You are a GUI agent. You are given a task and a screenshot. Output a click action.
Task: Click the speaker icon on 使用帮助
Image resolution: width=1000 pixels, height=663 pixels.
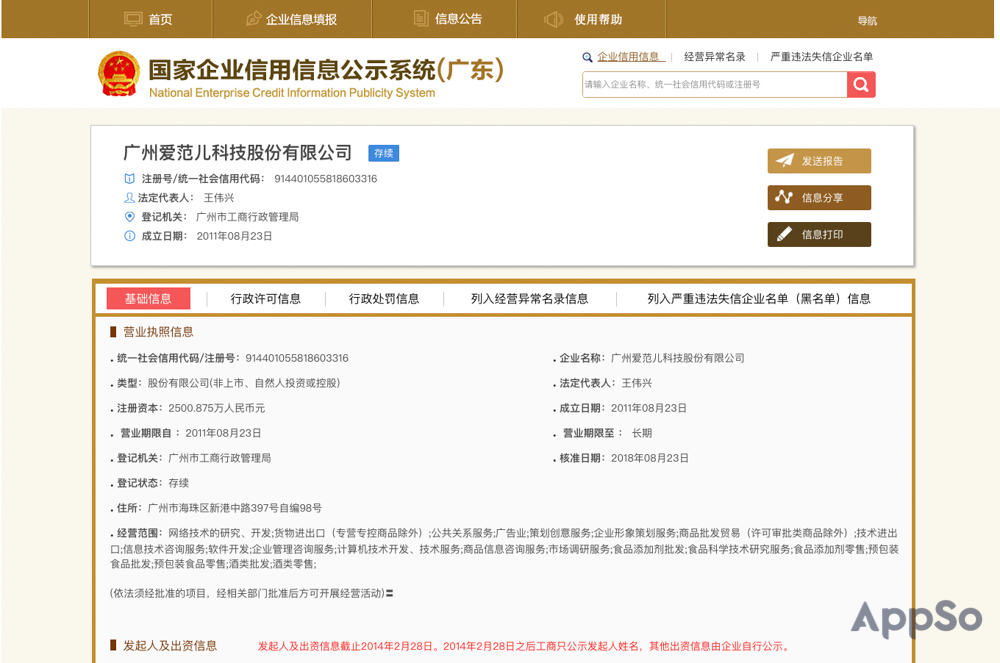coord(554,18)
